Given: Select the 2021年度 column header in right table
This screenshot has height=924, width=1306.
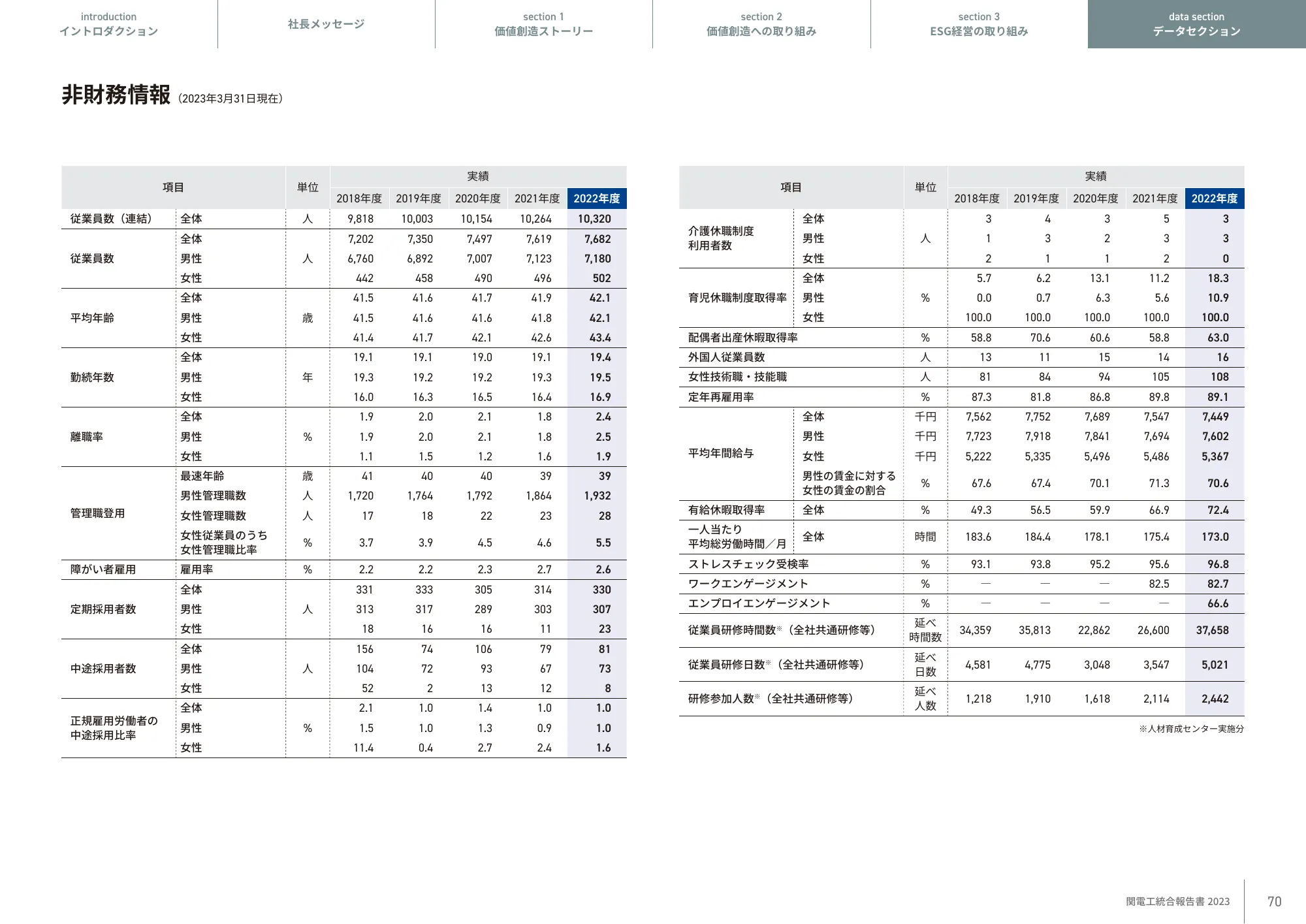Looking at the screenshot, I should click(1155, 199).
